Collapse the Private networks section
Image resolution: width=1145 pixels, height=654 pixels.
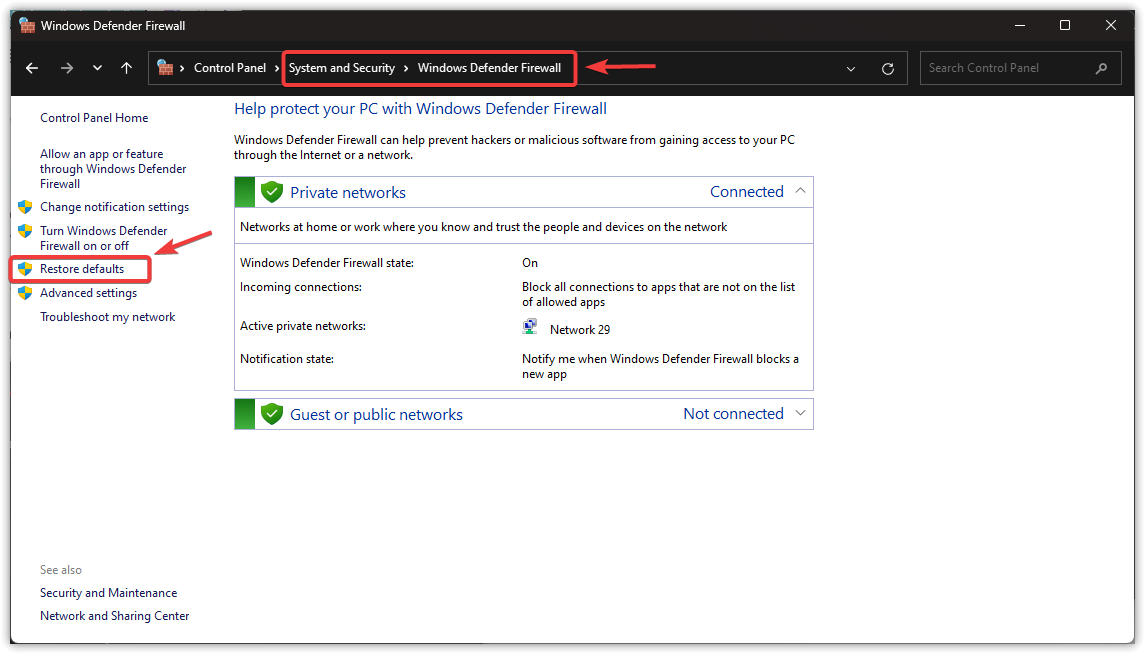[800, 191]
